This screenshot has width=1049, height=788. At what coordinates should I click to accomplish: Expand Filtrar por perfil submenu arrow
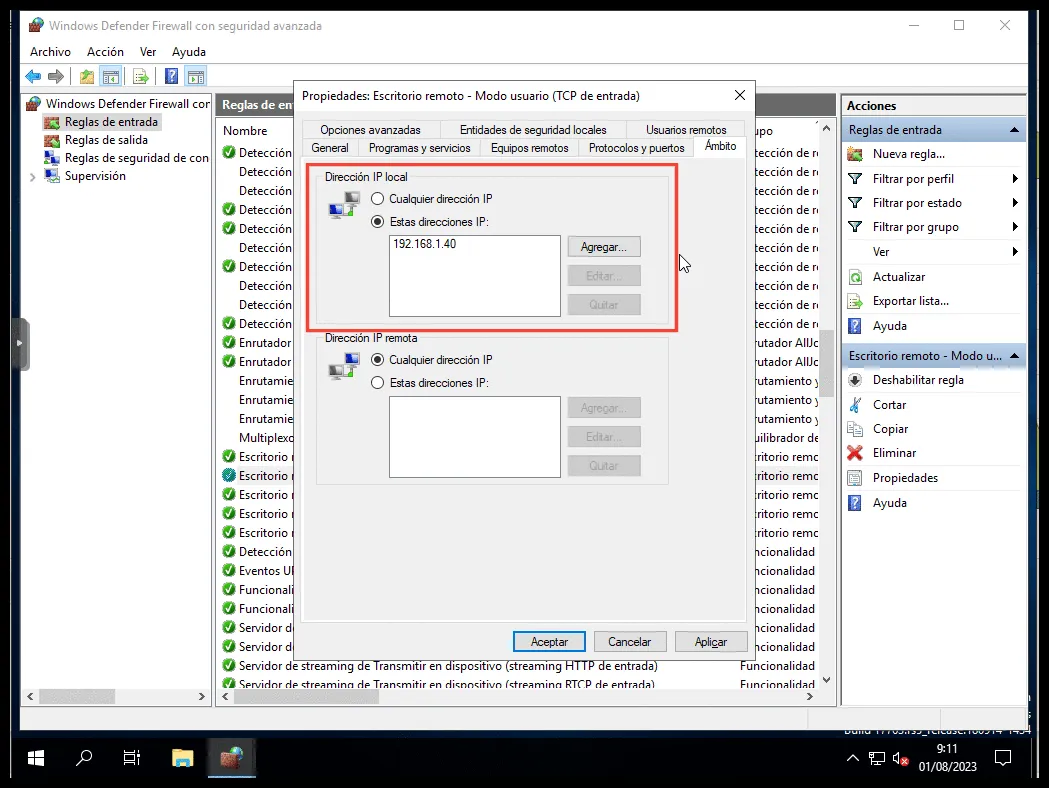point(1015,179)
